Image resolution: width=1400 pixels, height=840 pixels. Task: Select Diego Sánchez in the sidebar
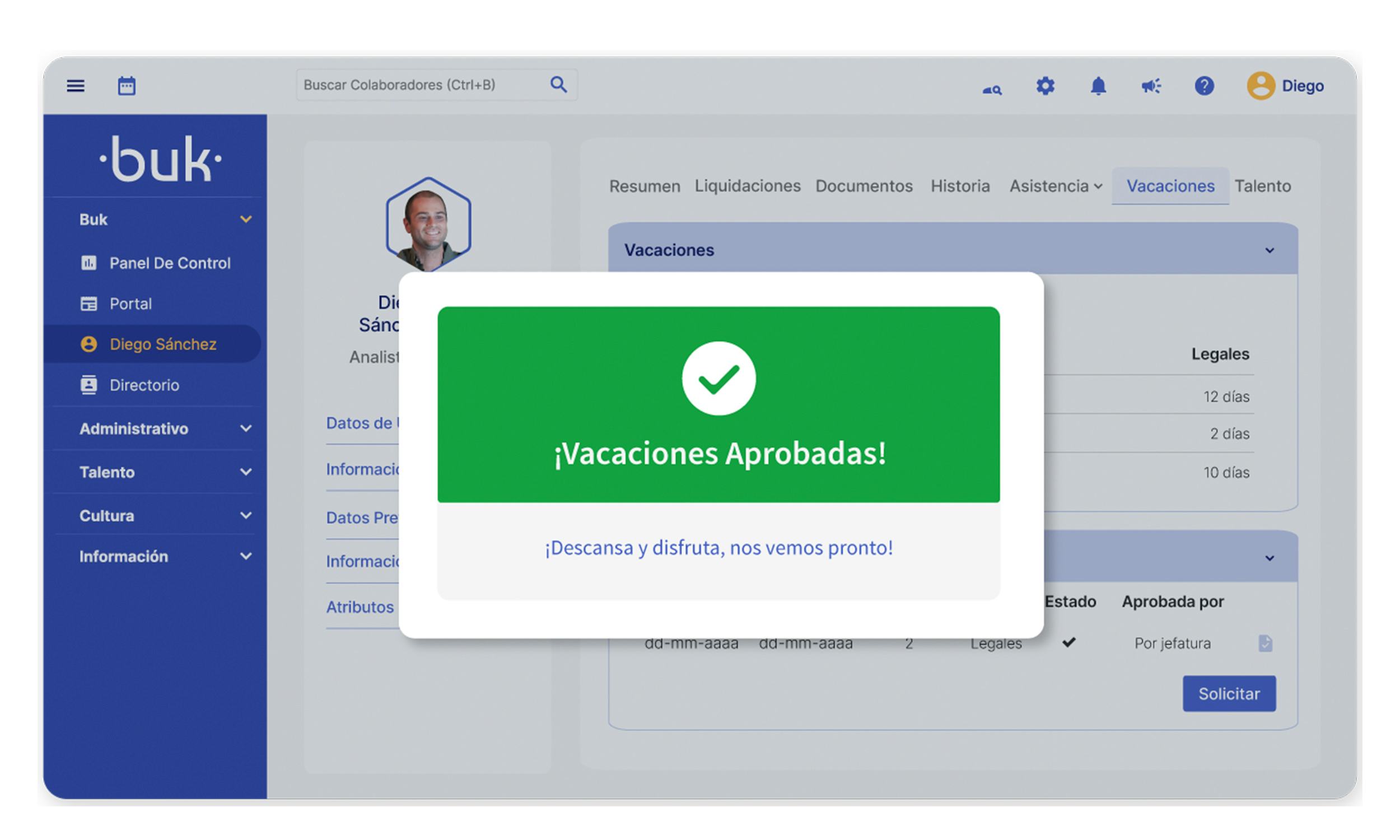[163, 344]
